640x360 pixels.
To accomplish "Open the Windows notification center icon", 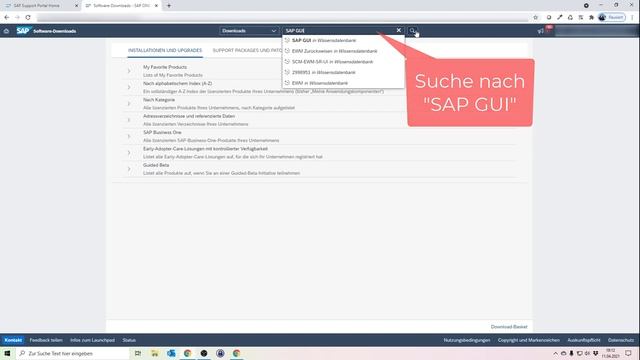I will click(x=629, y=353).
